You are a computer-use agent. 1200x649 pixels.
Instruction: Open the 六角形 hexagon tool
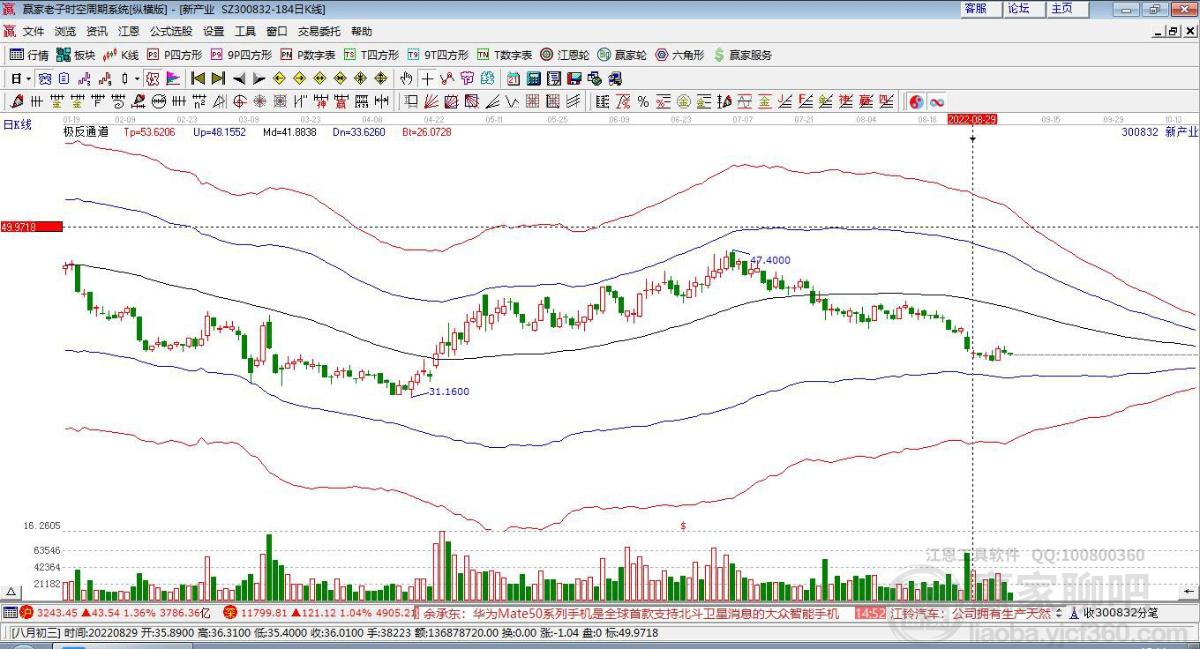pos(680,55)
